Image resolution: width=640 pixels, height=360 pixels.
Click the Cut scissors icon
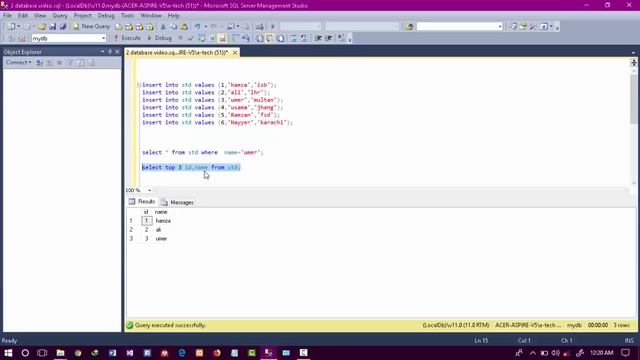tap(163, 27)
